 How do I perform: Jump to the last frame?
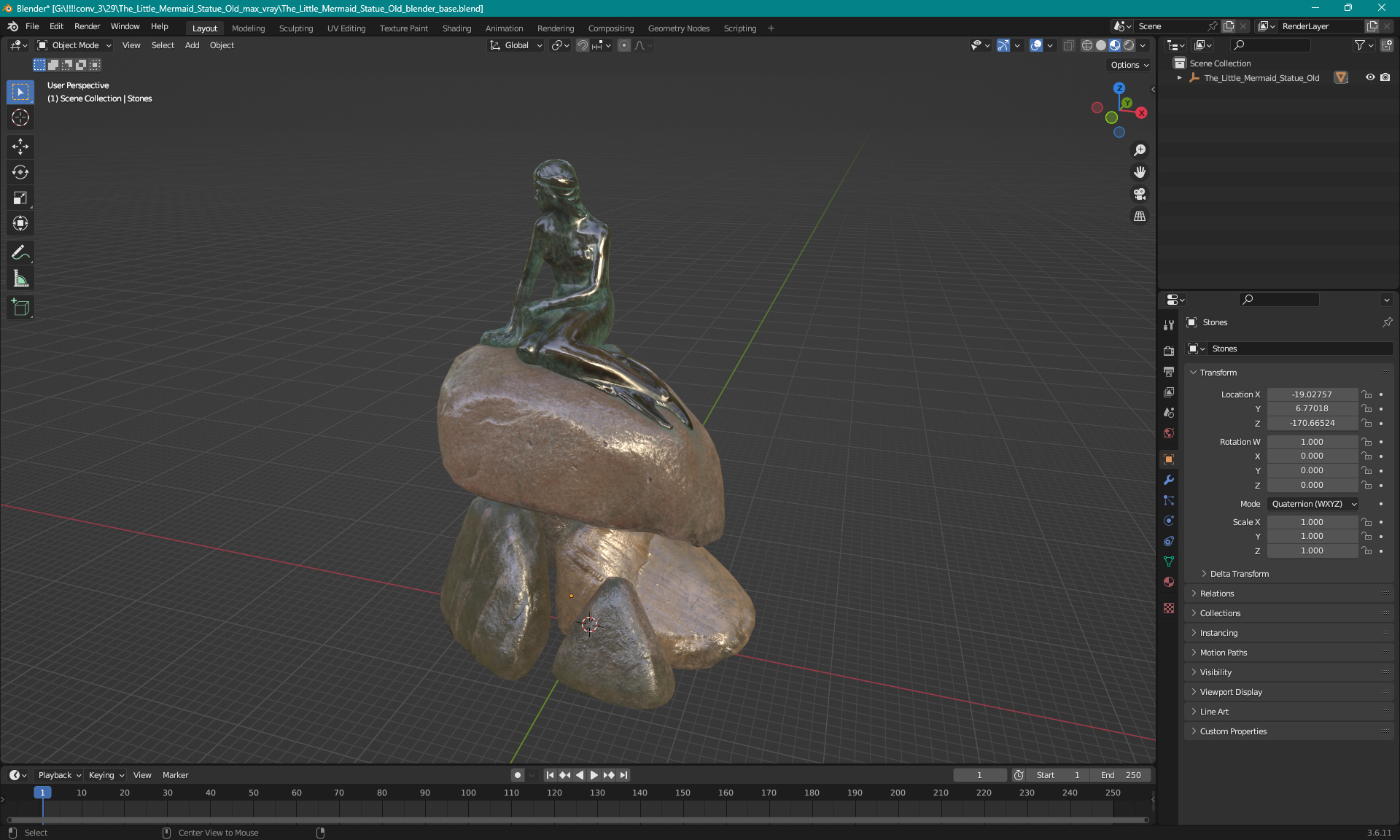pyautogui.click(x=624, y=775)
